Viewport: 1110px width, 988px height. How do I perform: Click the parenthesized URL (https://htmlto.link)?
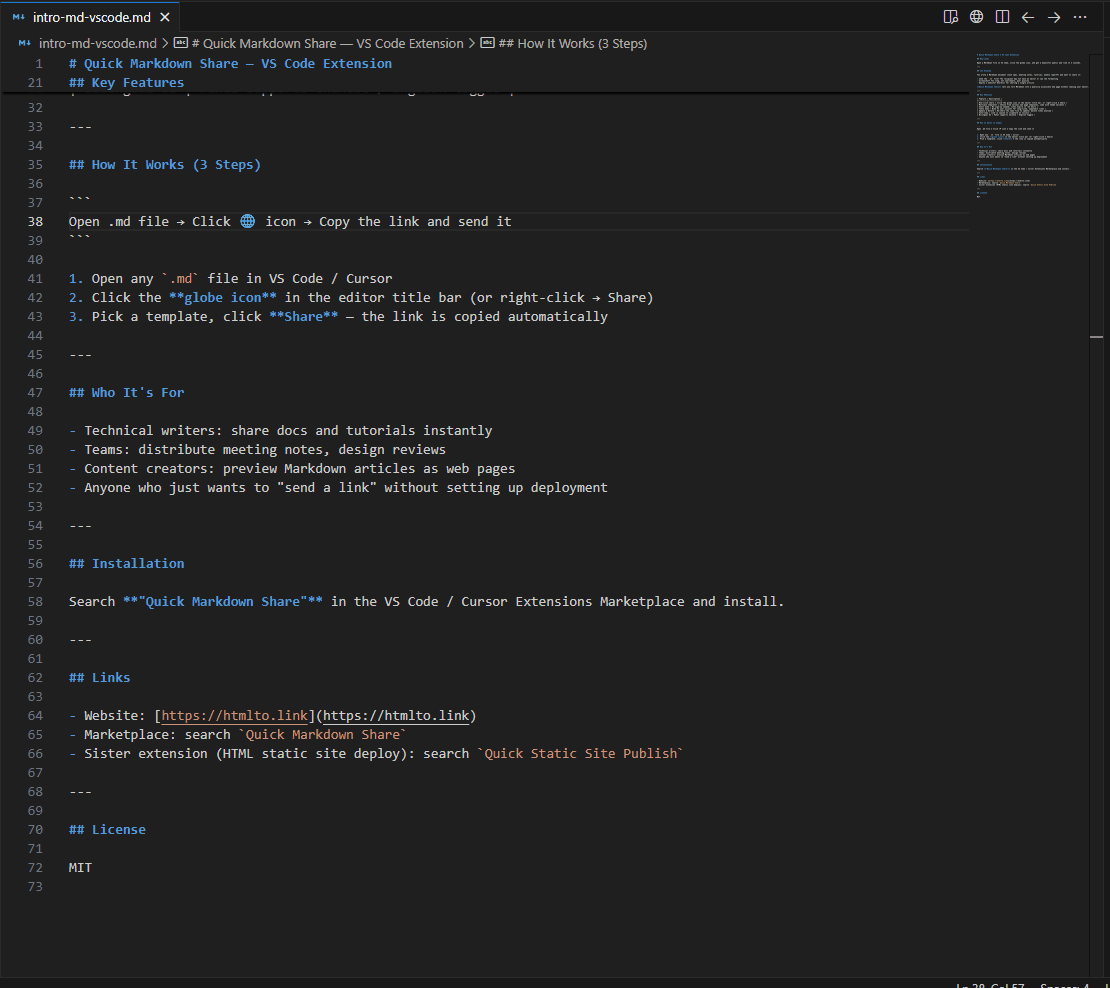[x=396, y=716]
